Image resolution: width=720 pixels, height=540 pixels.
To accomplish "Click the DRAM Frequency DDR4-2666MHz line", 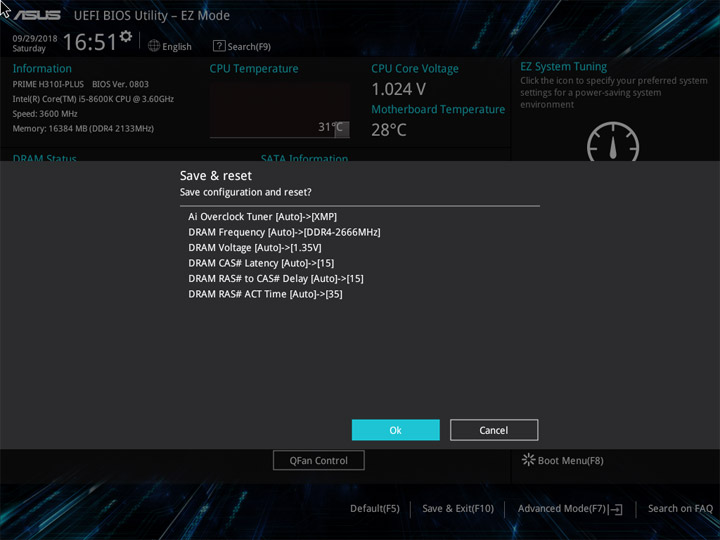I will (x=284, y=232).
